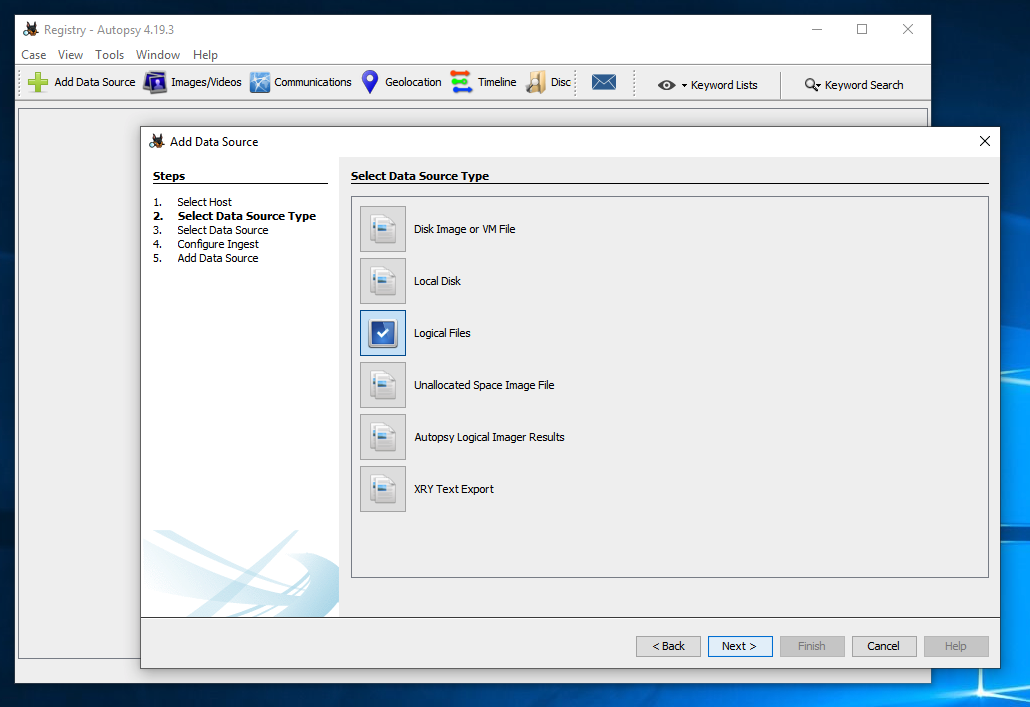
Task: Open the Discovery toolbar icon
Action: (536, 82)
